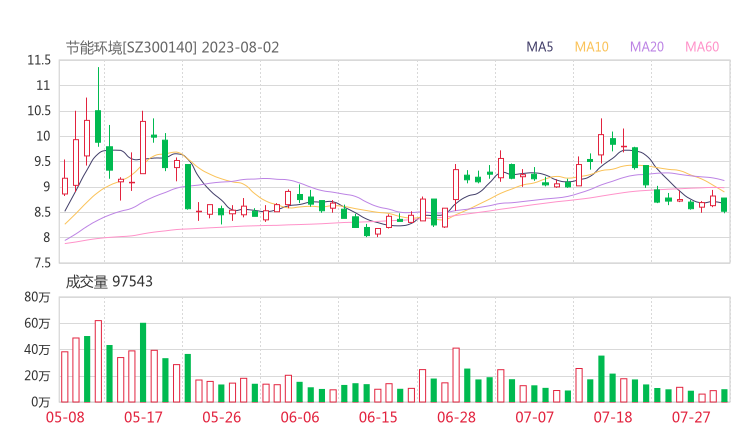Click the tall green volume bar at 05-17

pyautogui.click(x=143, y=363)
